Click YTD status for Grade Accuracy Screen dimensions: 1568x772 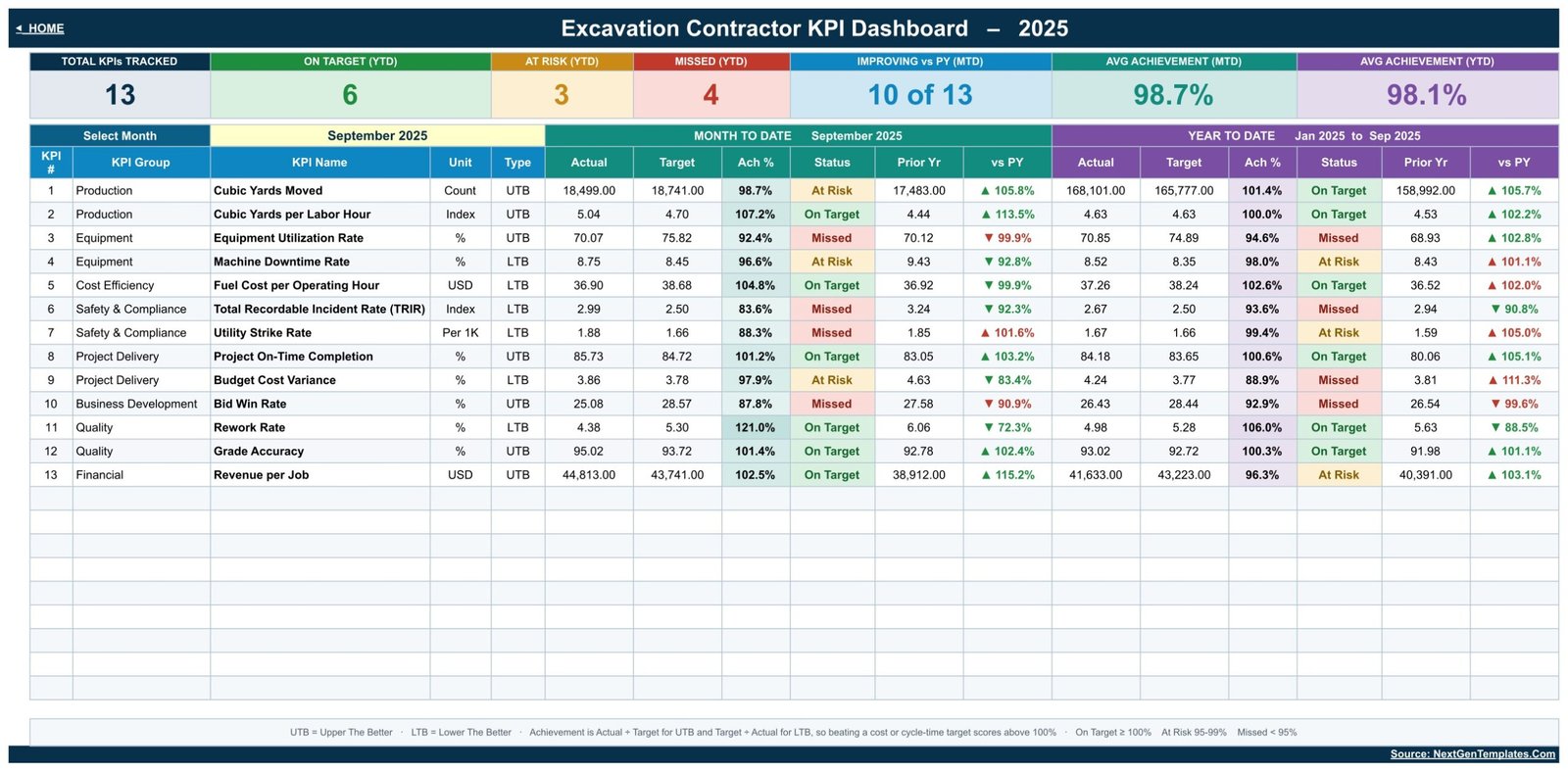(x=1339, y=451)
